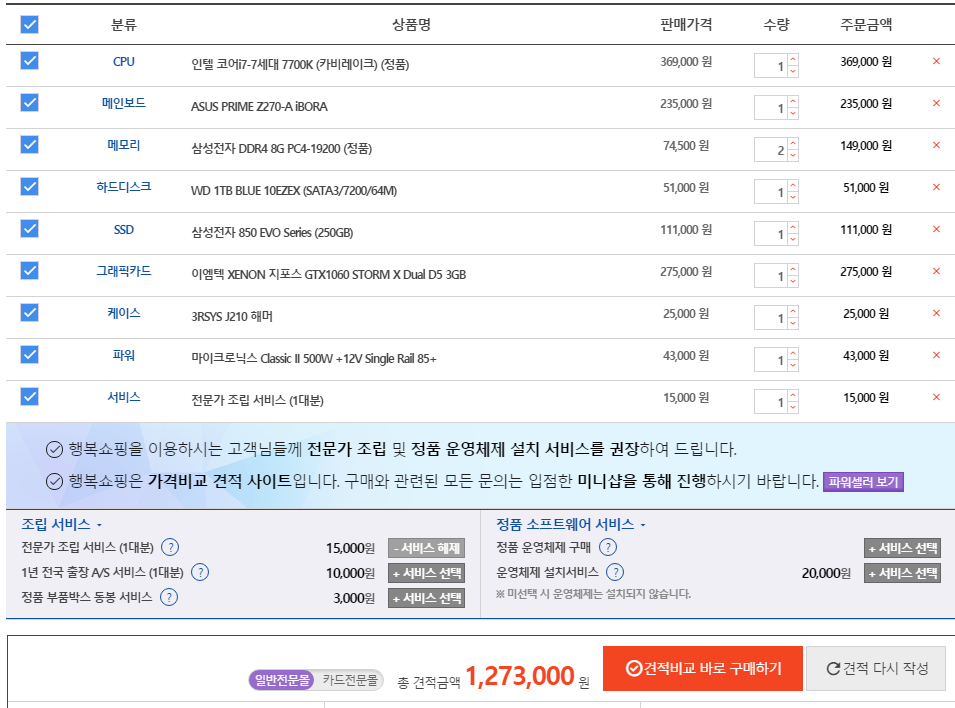Click help icon next to 운영체제 설치서비스
This screenshot has width=955, height=708.
(615, 572)
